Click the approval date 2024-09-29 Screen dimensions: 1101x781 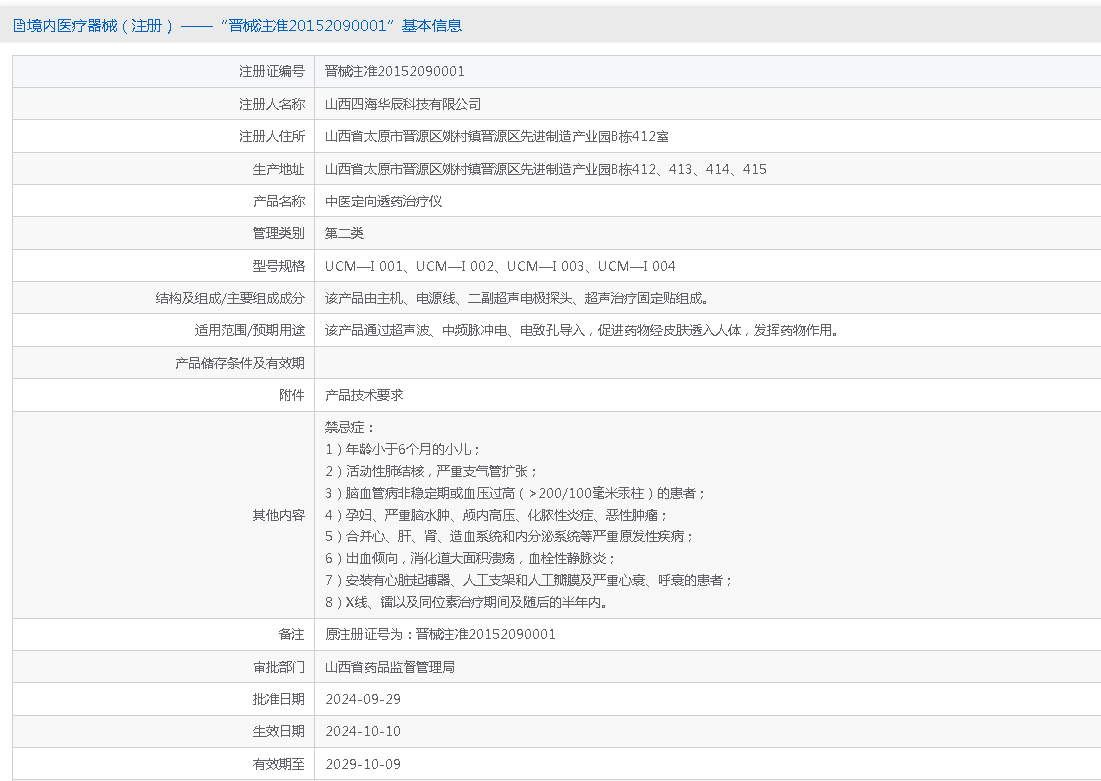363,699
